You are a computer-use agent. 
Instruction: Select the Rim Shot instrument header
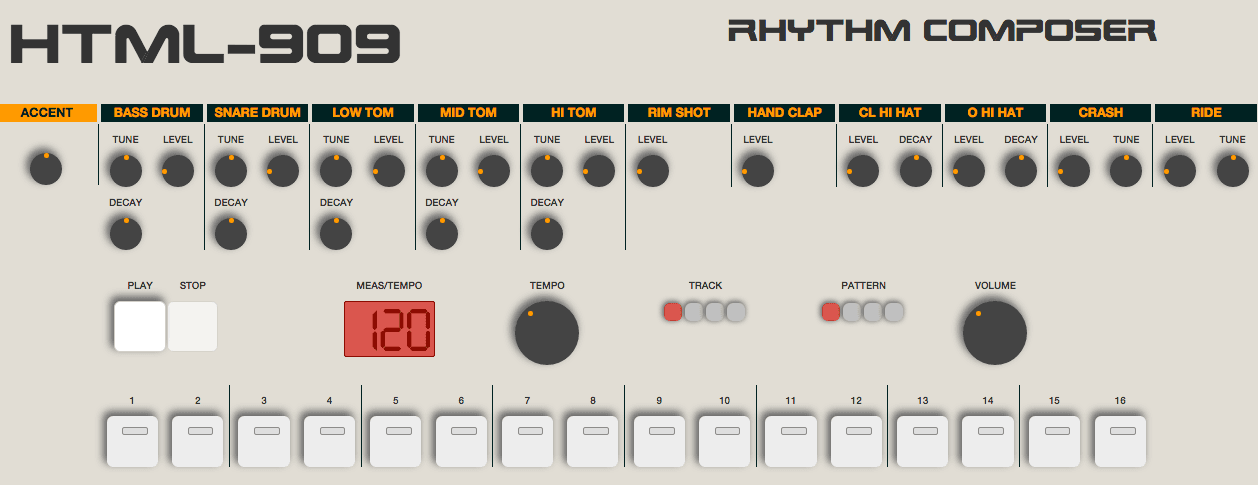coord(679,113)
